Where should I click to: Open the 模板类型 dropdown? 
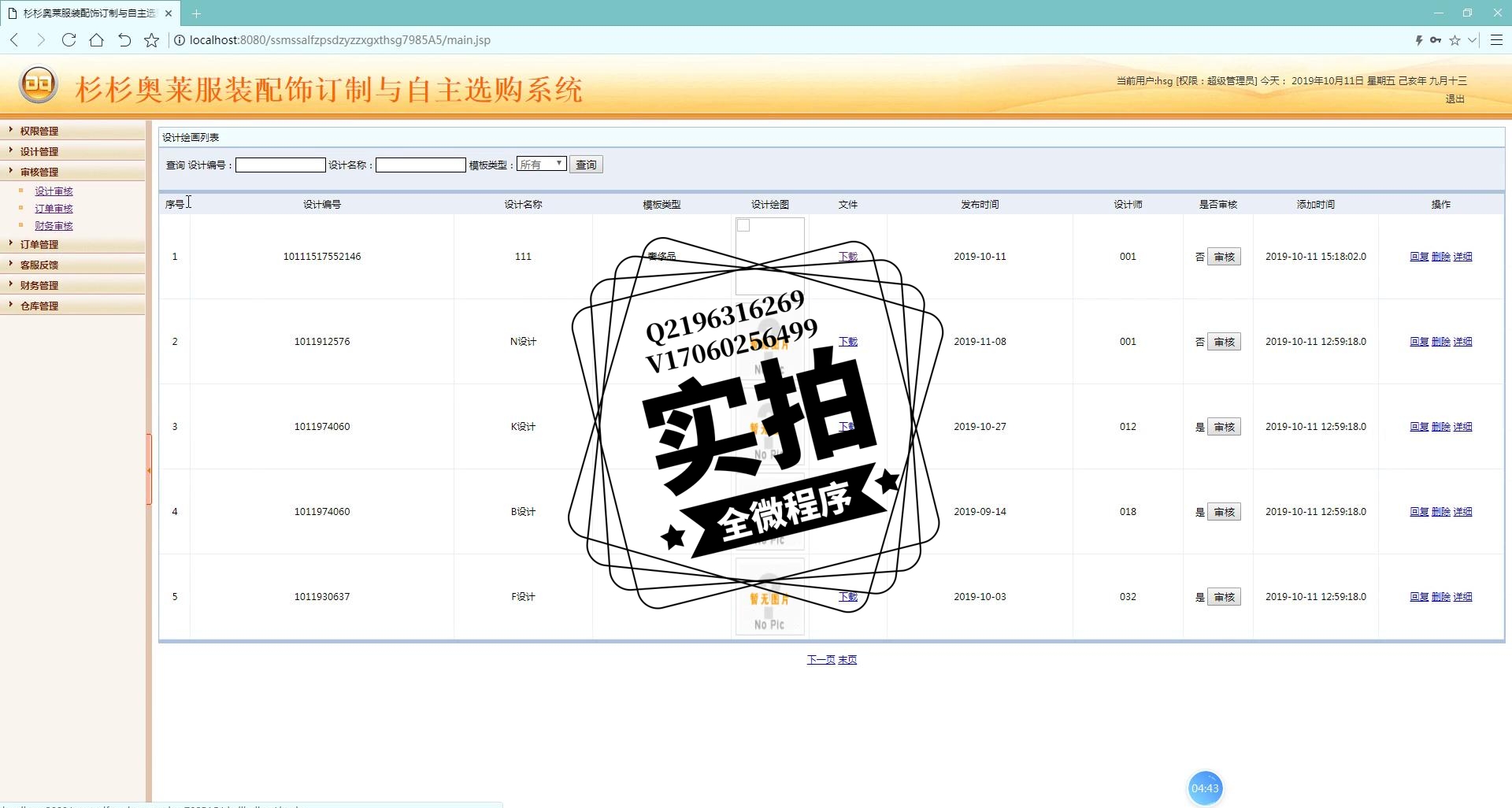click(x=541, y=164)
